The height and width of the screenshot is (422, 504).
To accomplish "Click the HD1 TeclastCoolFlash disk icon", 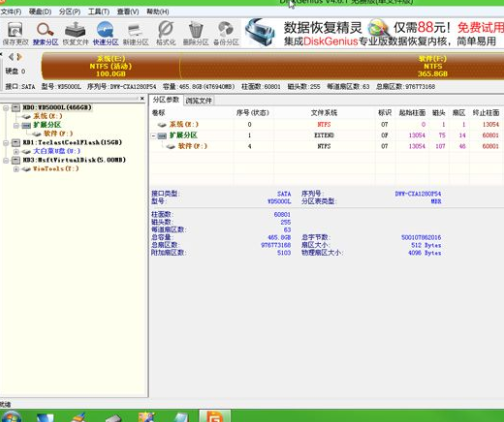I will pos(16,142).
